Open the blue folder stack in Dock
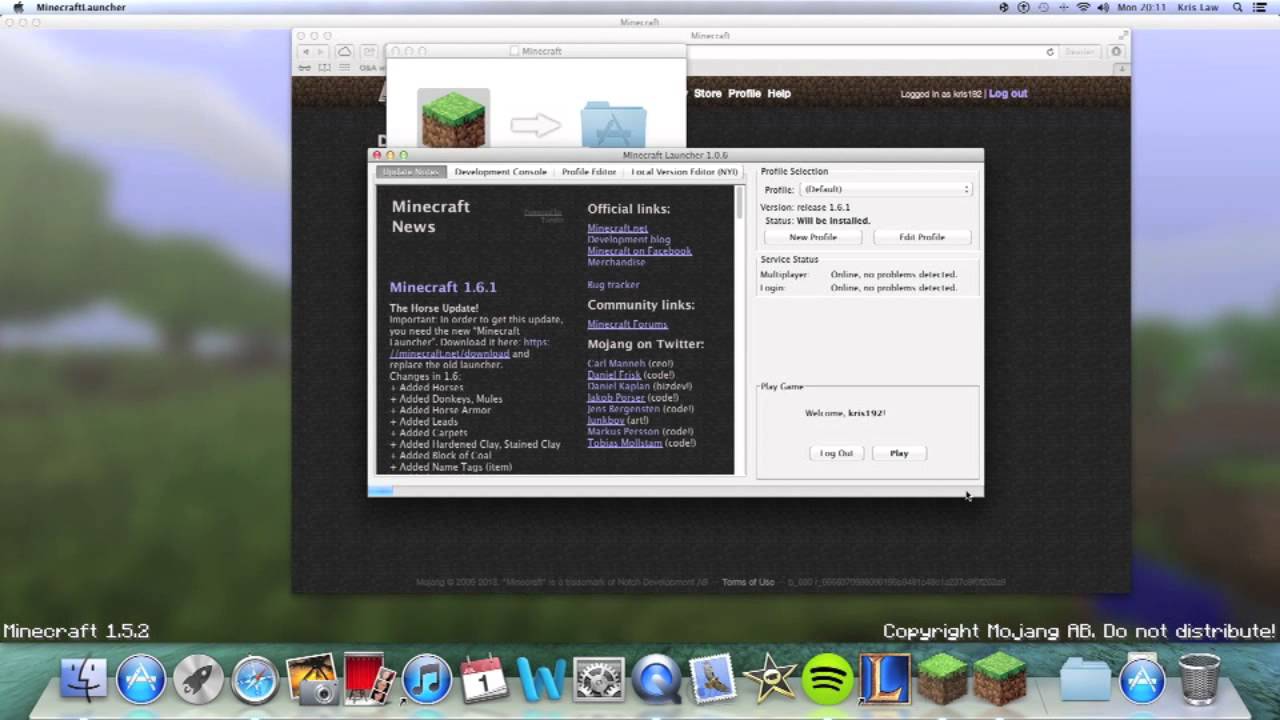The image size is (1280, 720). tap(1085, 680)
